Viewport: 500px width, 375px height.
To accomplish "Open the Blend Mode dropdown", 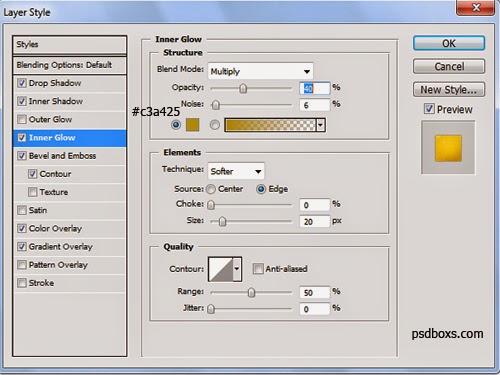I will (260, 71).
